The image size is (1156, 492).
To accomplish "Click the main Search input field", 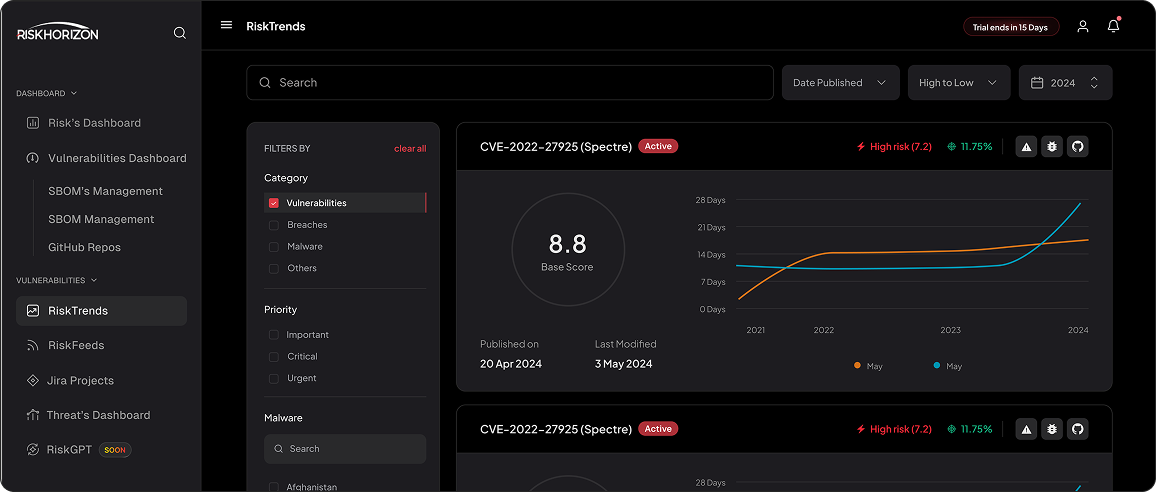I will (509, 83).
